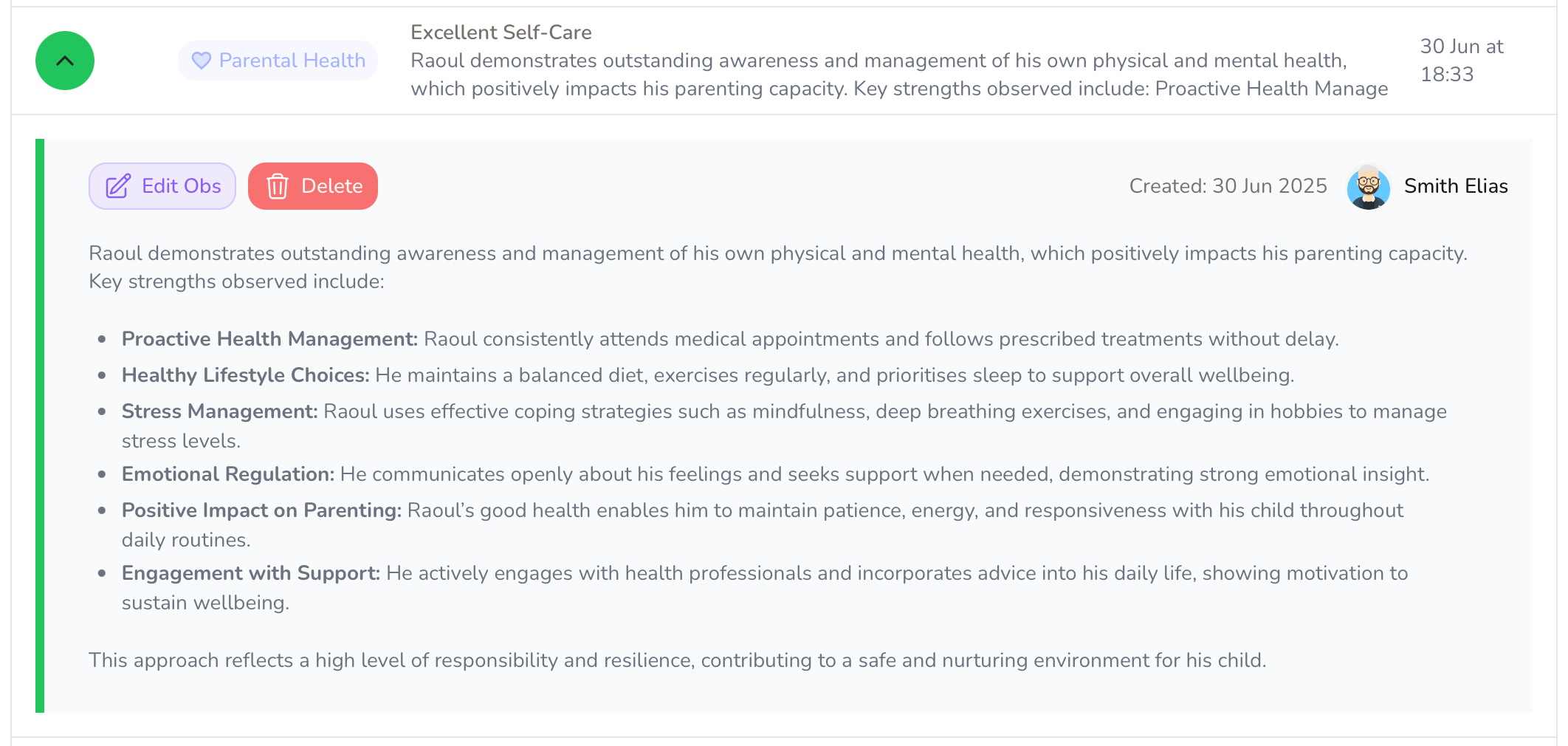The width and height of the screenshot is (1568, 746).
Task: Click the Edit Obs button
Action: [162, 186]
